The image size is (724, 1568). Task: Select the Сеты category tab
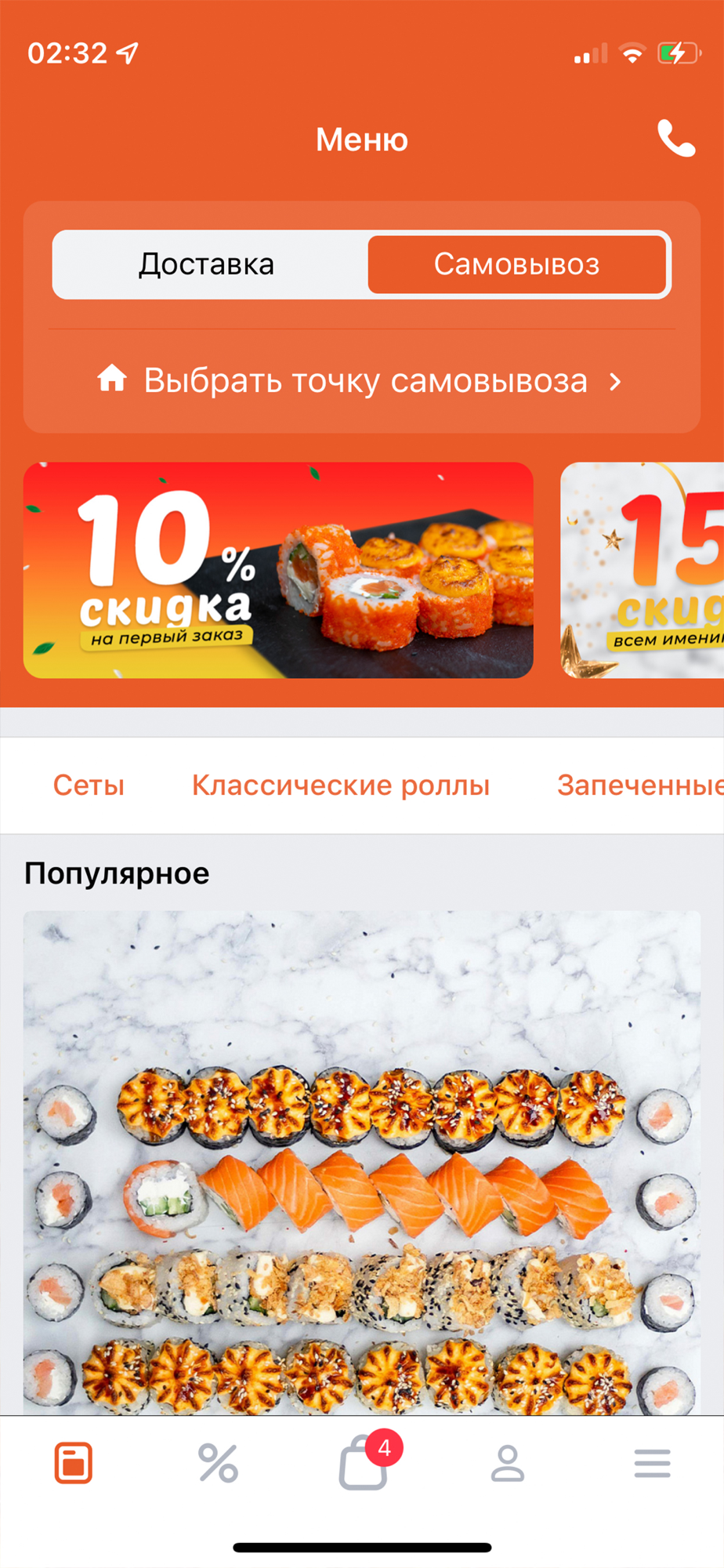89,785
